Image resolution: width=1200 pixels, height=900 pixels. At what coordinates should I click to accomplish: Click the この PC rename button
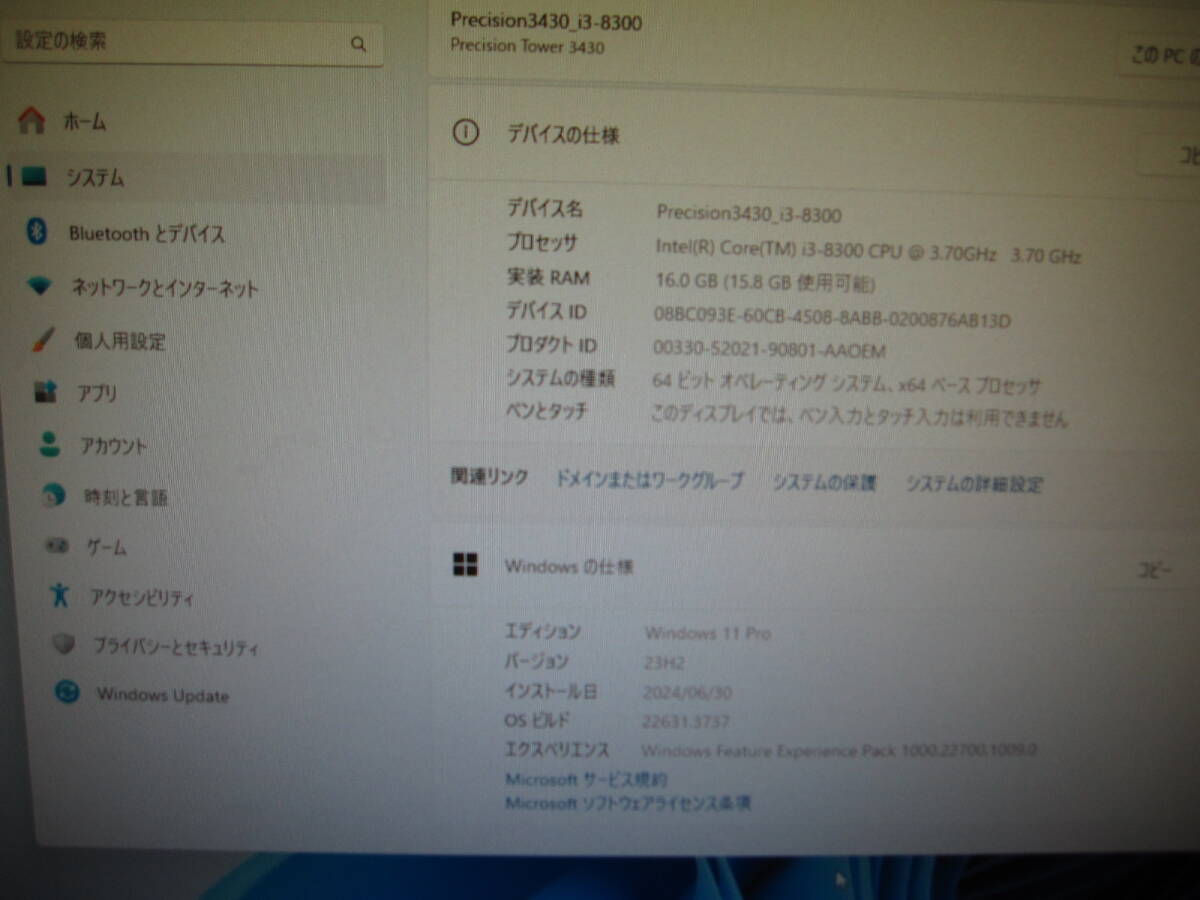tap(1160, 55)
